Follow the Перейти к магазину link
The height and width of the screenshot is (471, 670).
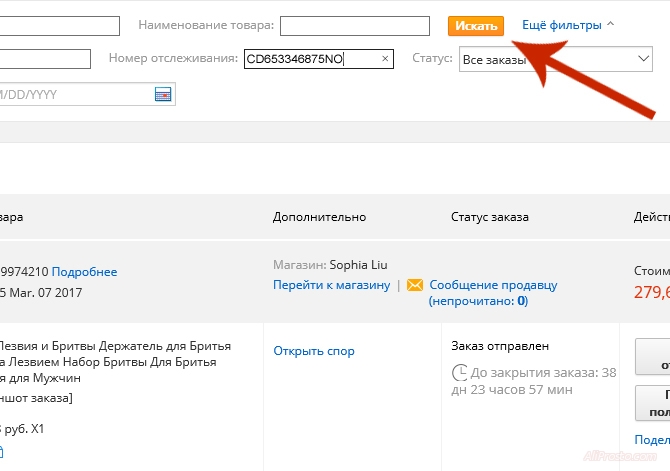pyautogui.click(x=331, y=285)
